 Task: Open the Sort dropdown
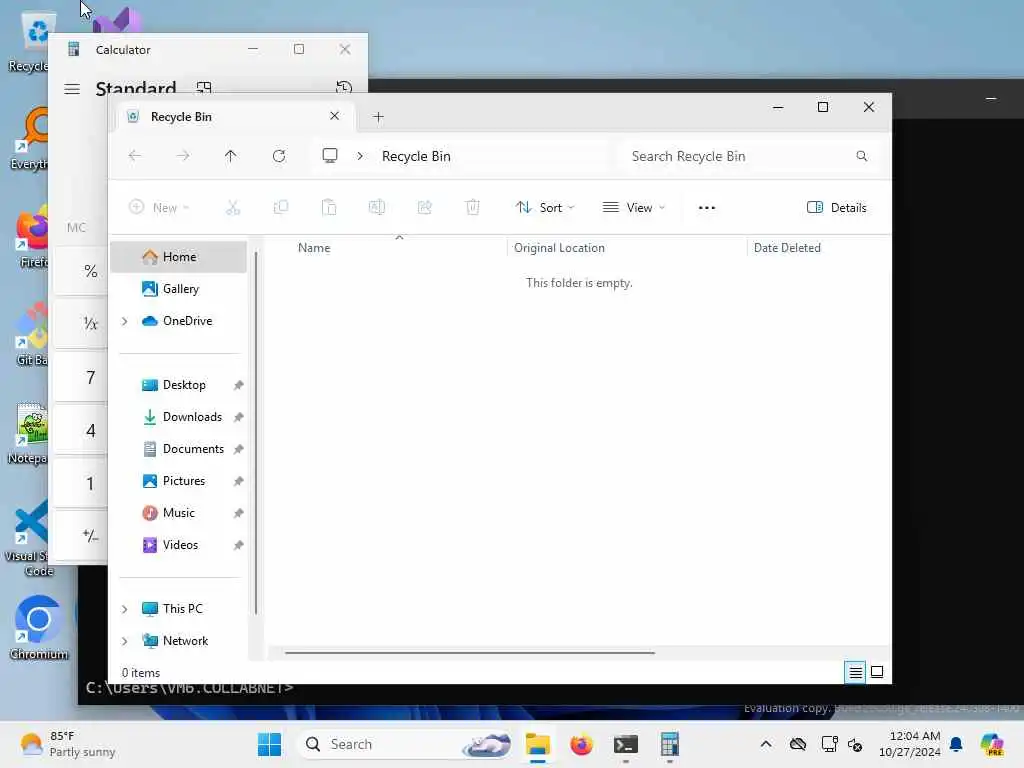click(x=545, y=208)
